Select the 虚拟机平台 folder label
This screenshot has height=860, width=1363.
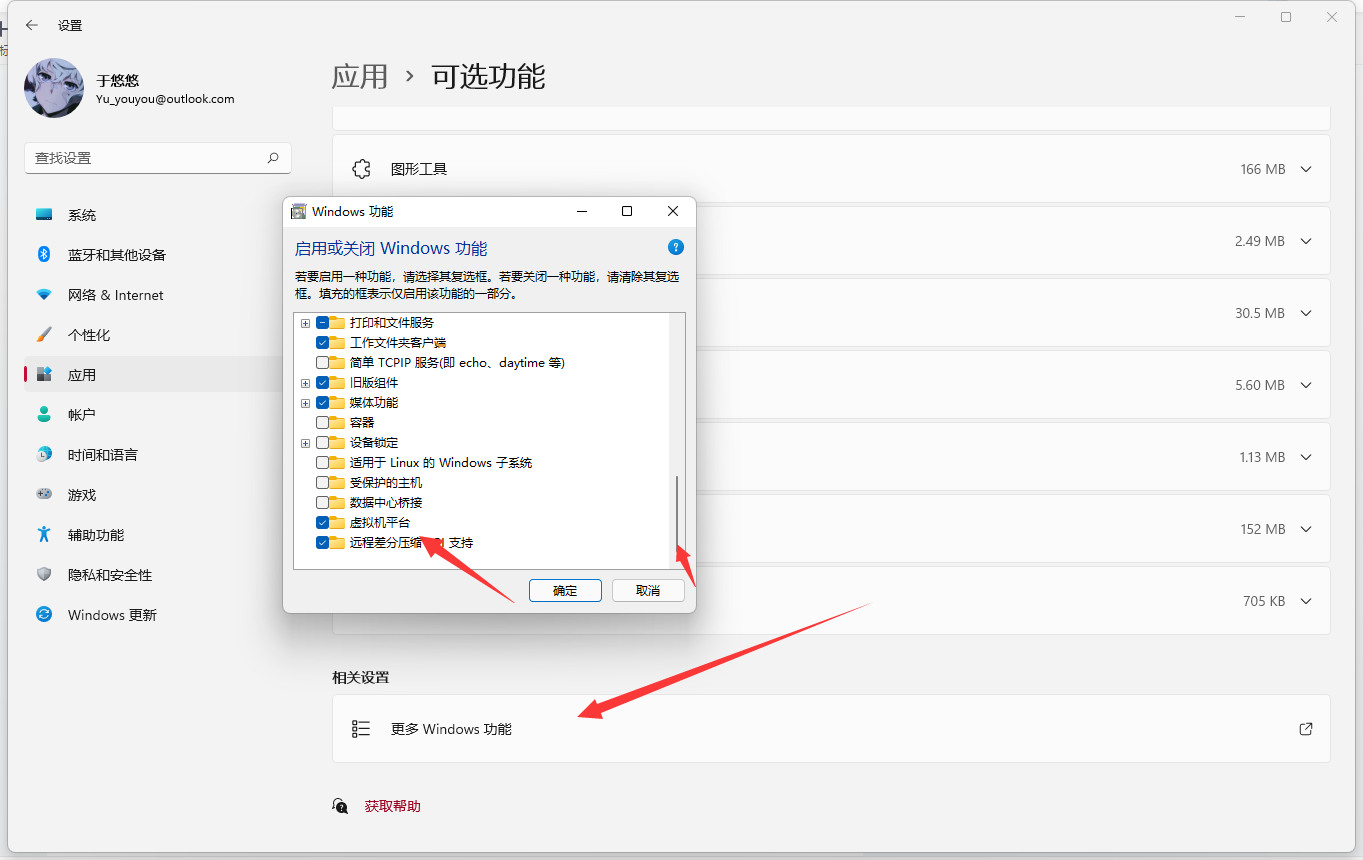click(380, 523)
